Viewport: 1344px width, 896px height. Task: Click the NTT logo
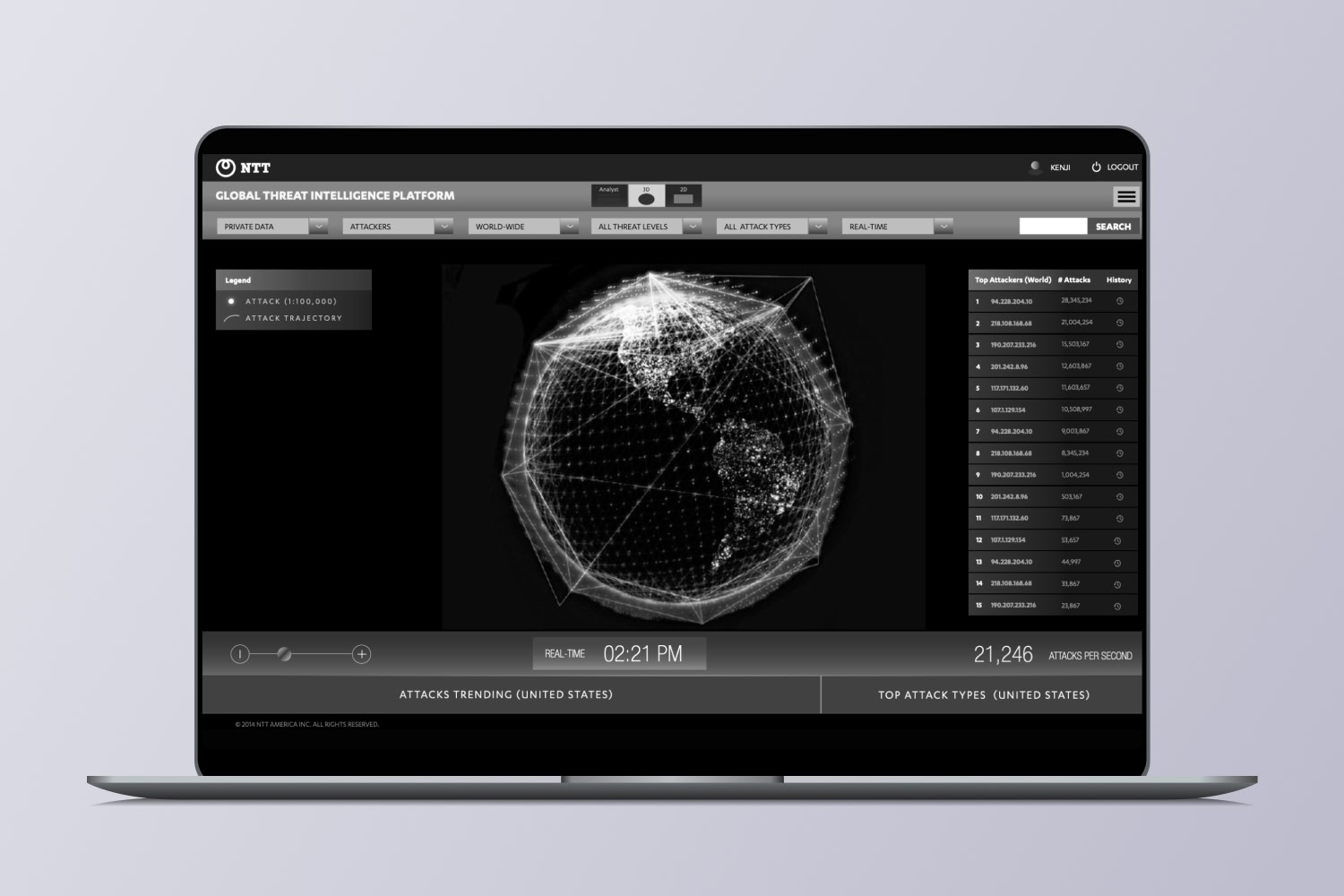(x=243, y=168)
